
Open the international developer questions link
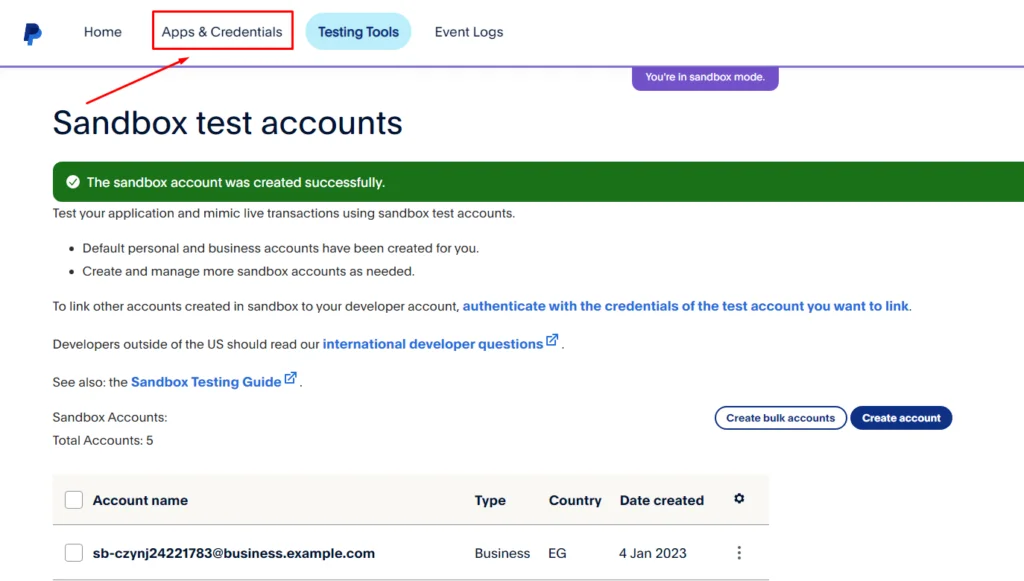[x=433, y=344]
